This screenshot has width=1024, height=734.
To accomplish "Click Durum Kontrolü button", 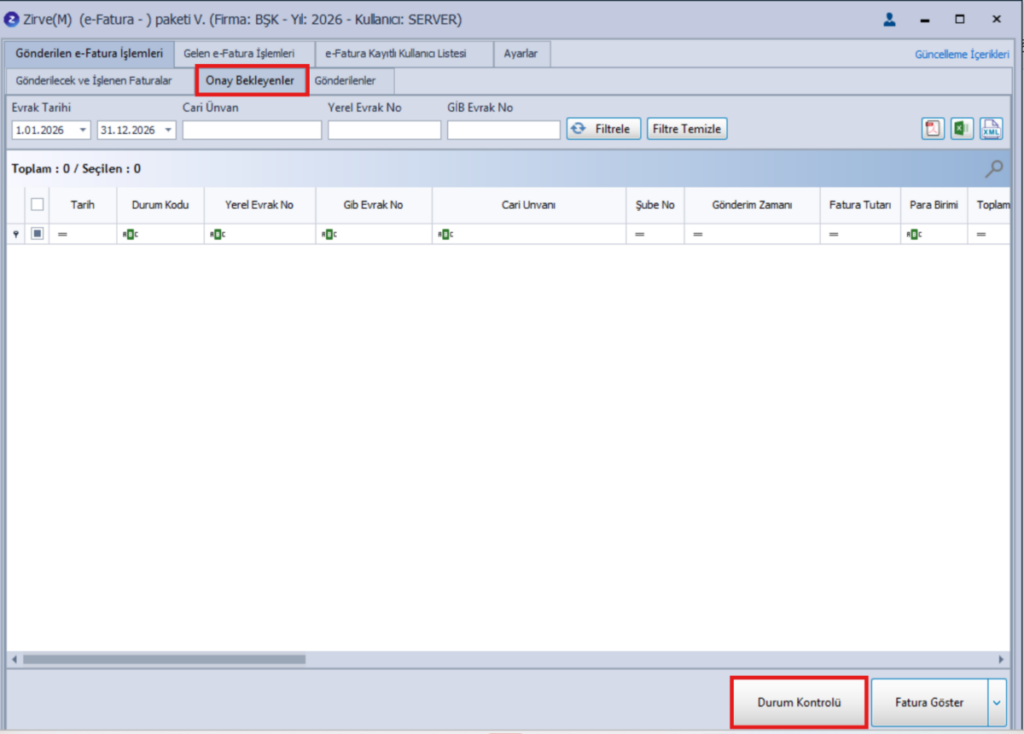I will pyautogui.click(x=799, y=703).
